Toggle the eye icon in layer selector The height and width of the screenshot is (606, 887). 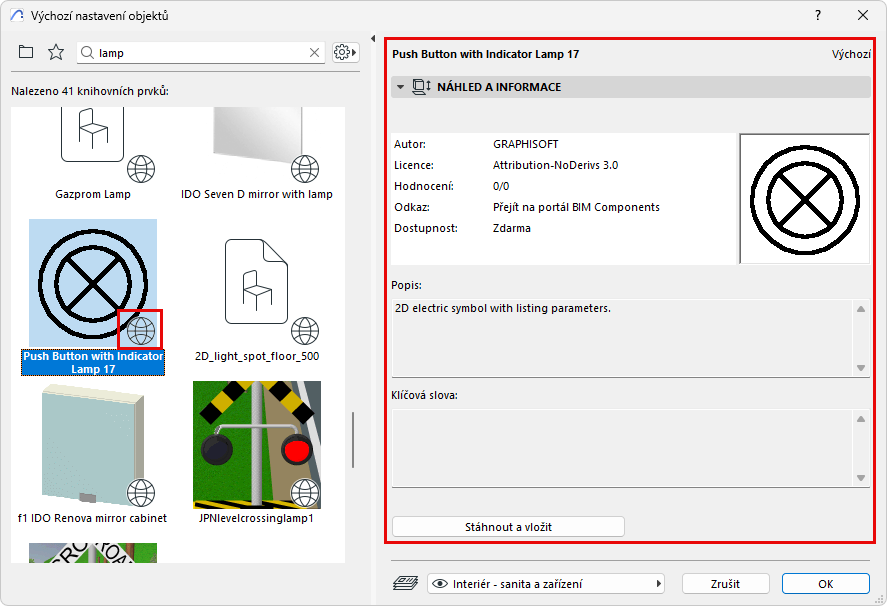click(440, 583)
